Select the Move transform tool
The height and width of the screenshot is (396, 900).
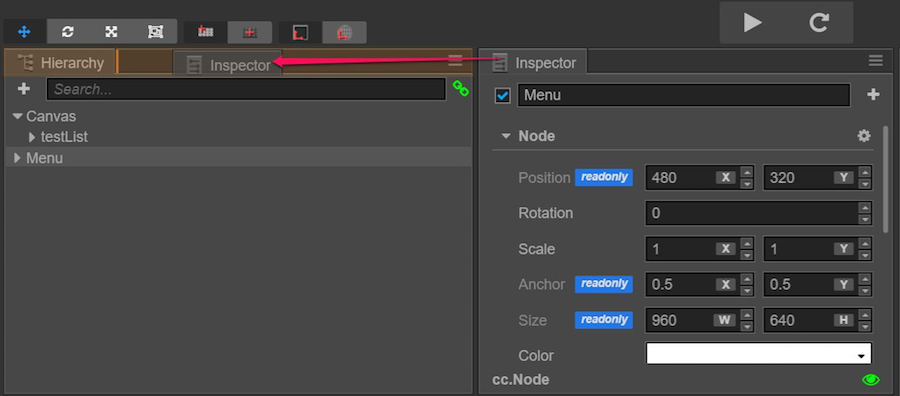(x=24, y=32)
